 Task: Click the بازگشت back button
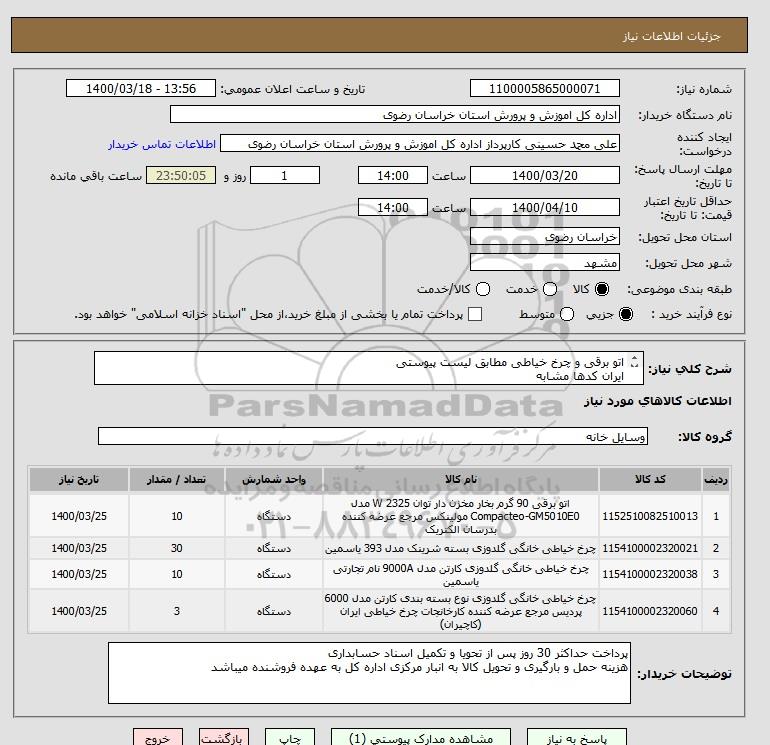click(224, 738)
